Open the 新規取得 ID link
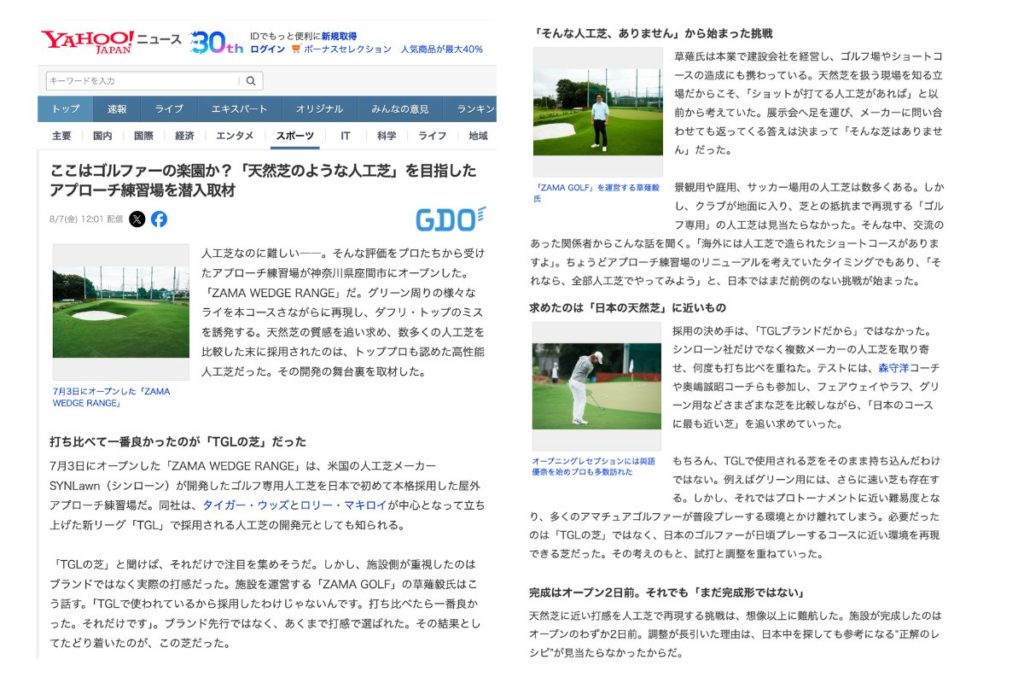Viewport: 1024px width, 683px height. (x=339, y=37)
